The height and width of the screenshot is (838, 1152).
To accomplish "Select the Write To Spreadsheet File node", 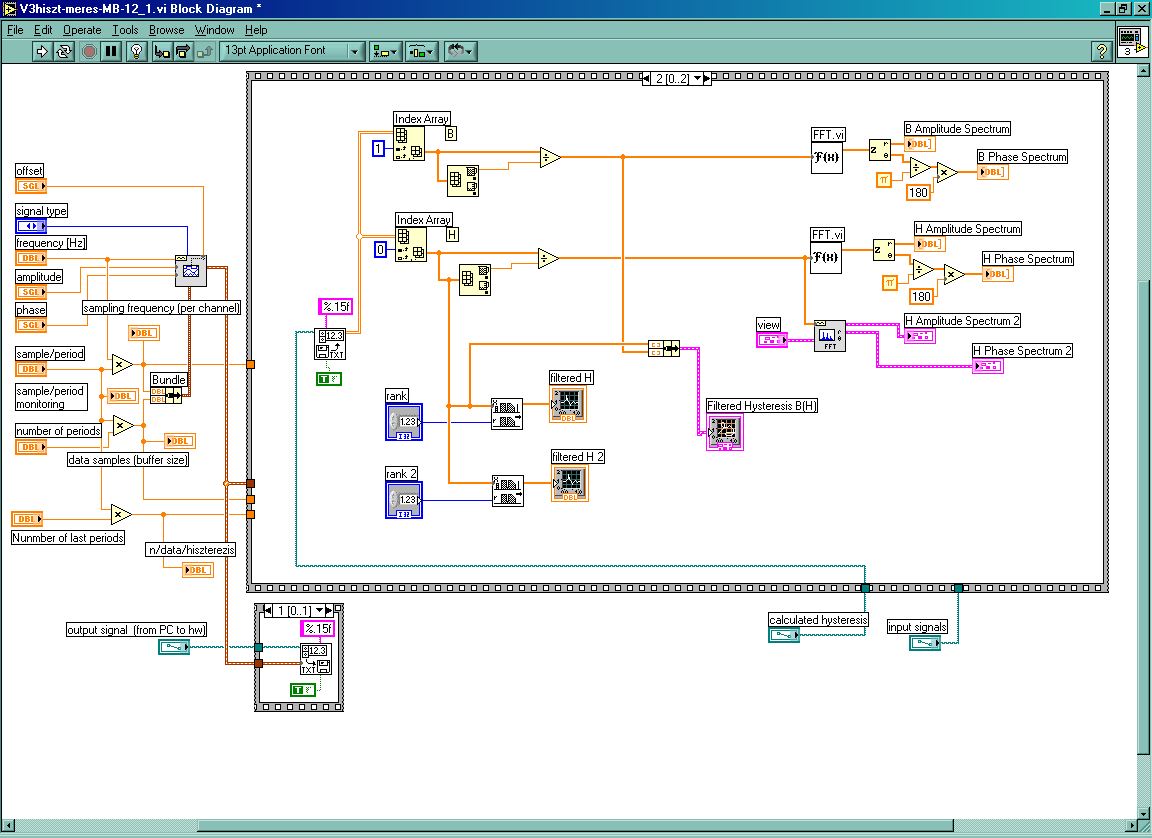I will (x=316, y=660).
